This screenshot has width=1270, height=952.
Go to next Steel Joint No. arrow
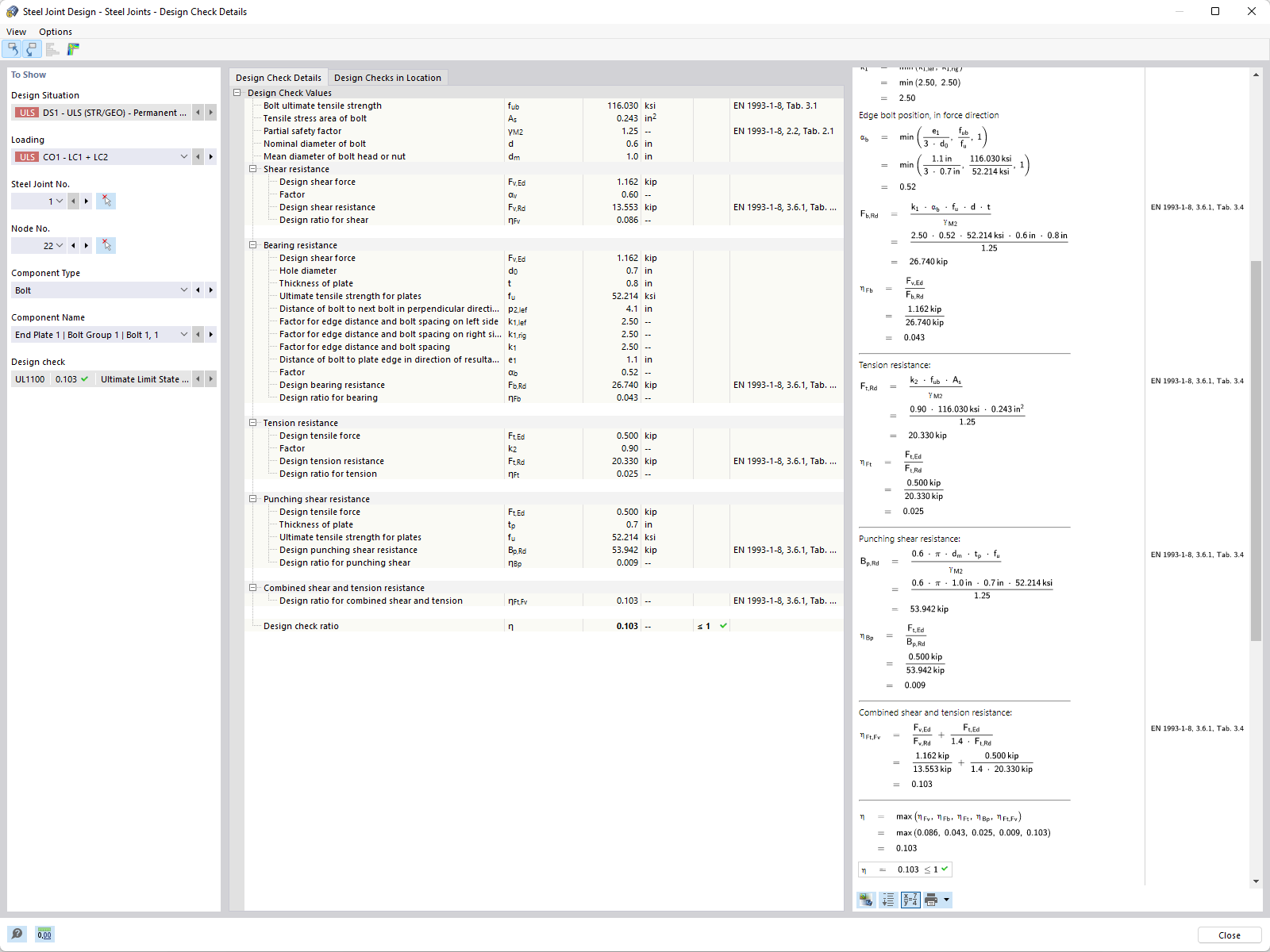tap(87, 202)
